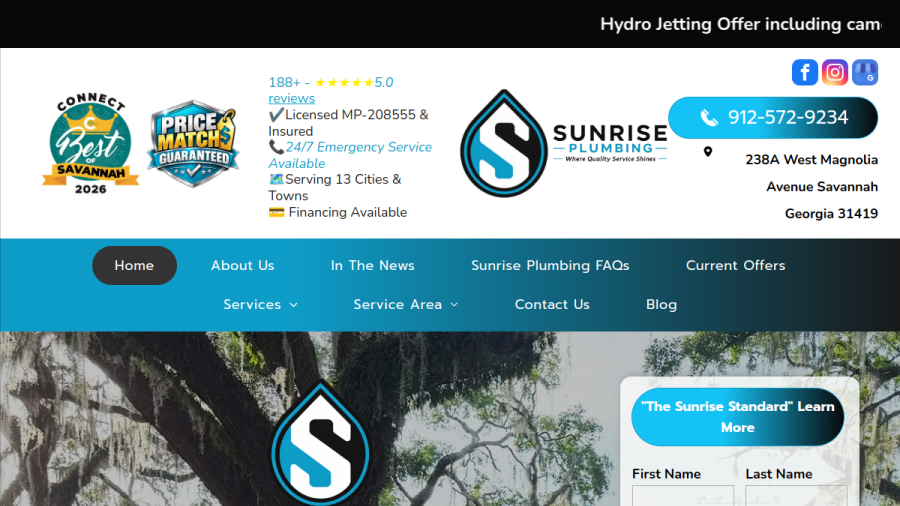This screenshot has height=506, width=900.
Task: Click the Price Match Guaranteed badge
Action: tap(193, 143)
